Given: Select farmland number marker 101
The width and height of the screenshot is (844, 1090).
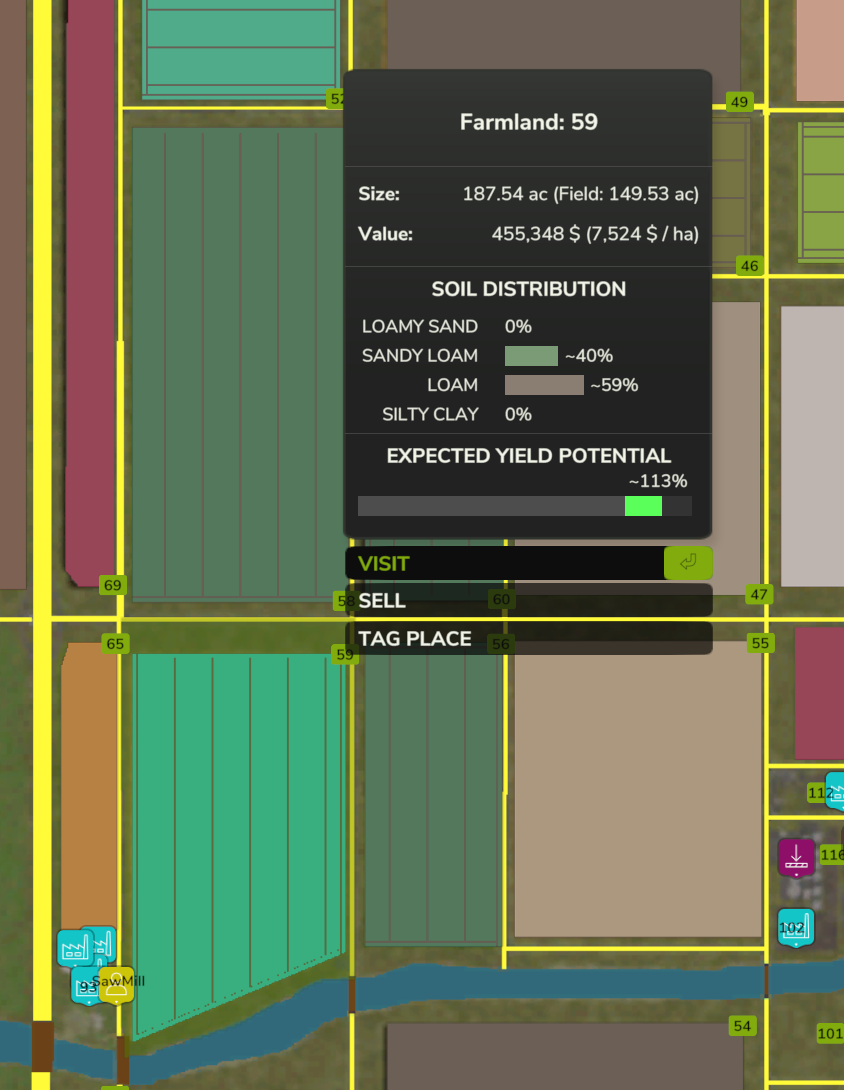Looking at the screenshot, I should click(830, 1034).
